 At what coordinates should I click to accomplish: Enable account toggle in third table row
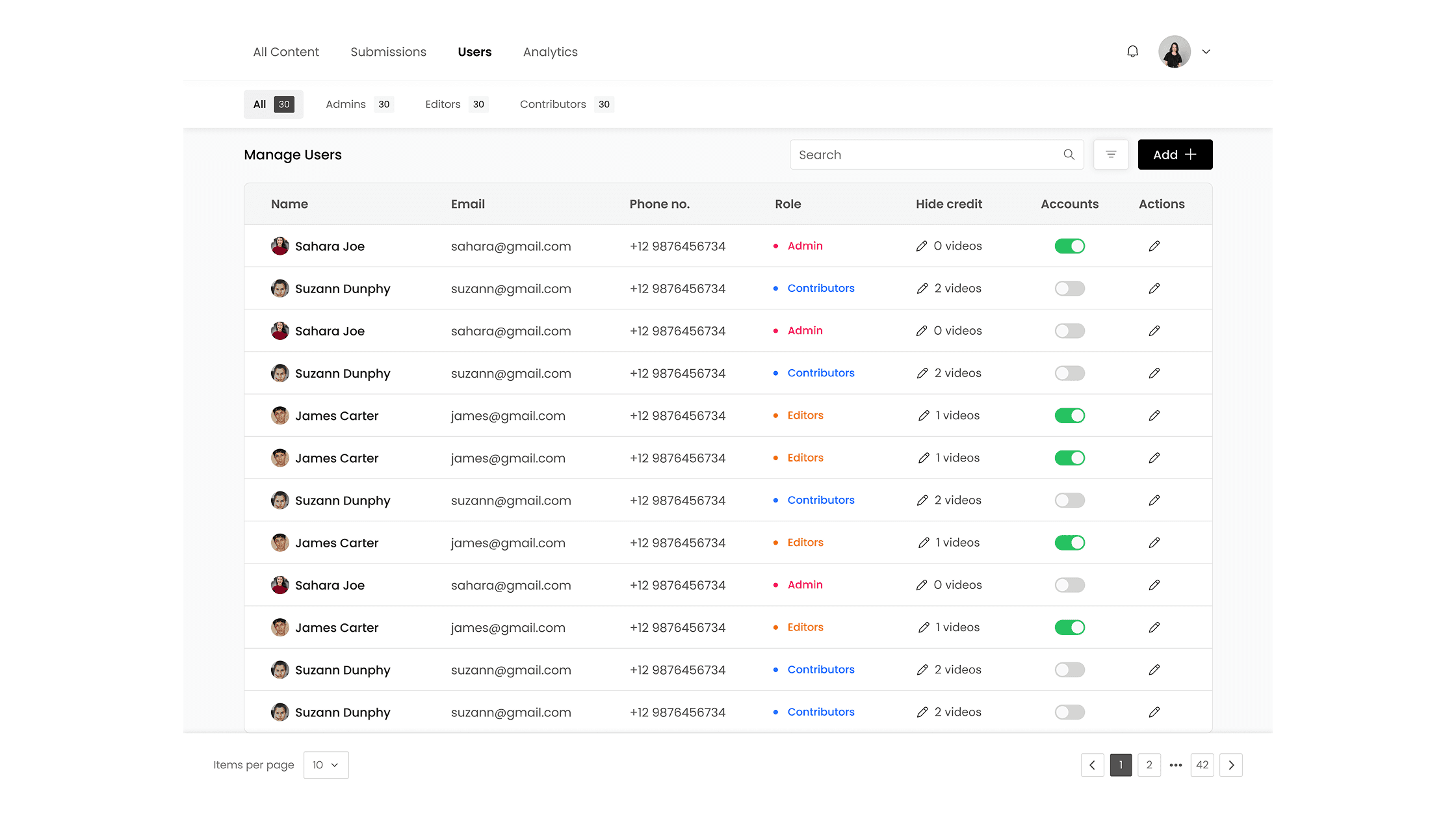click(1069, 331)
